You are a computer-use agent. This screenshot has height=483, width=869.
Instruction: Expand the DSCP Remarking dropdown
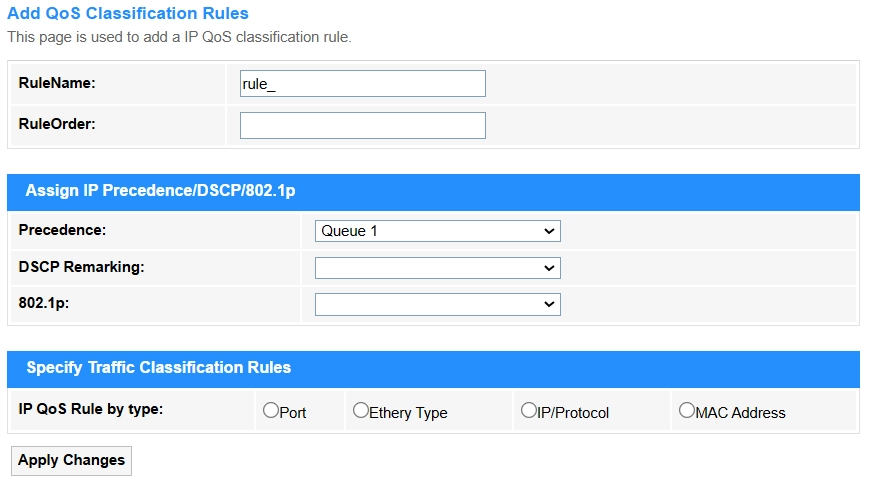pyautogui.click(x=437, y=268)
